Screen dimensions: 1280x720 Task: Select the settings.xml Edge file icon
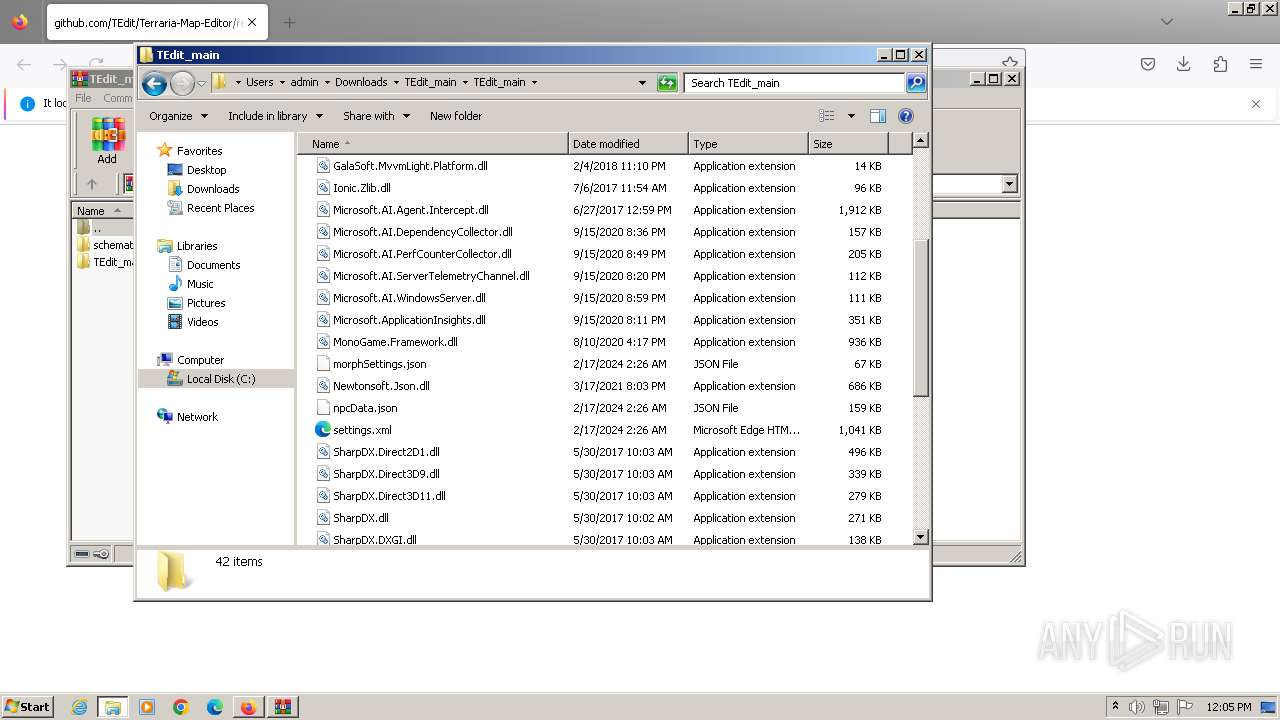323,430
